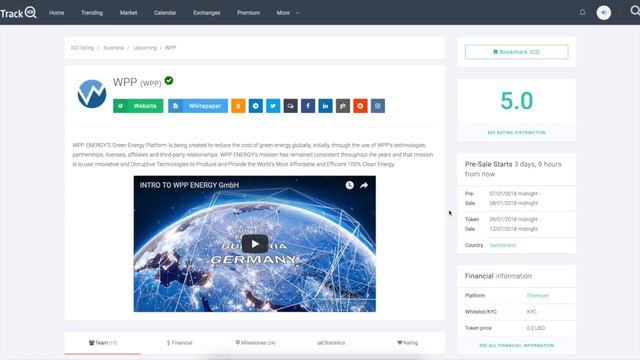Switch to the Financial tab
The width and height of the screenshot is (640, 360).
click(x=179, y=343)
